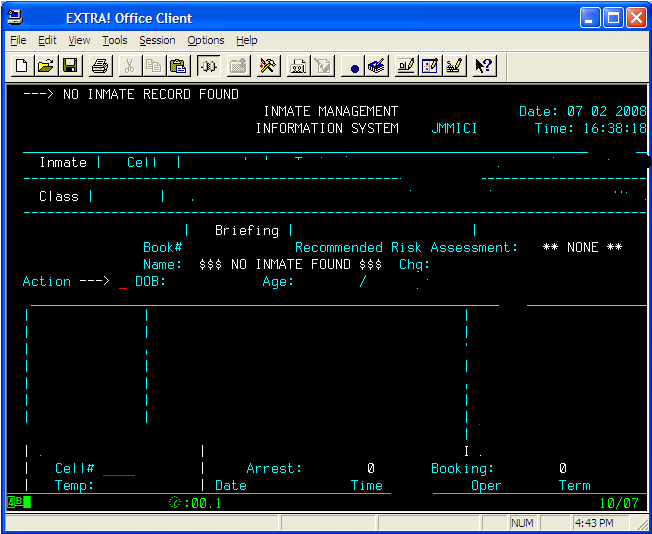Image resolution: width=652 pixels, height=534 pixels.
Task: Open the Edit menu
Action: pyautogui.click(x=47, y=40)
